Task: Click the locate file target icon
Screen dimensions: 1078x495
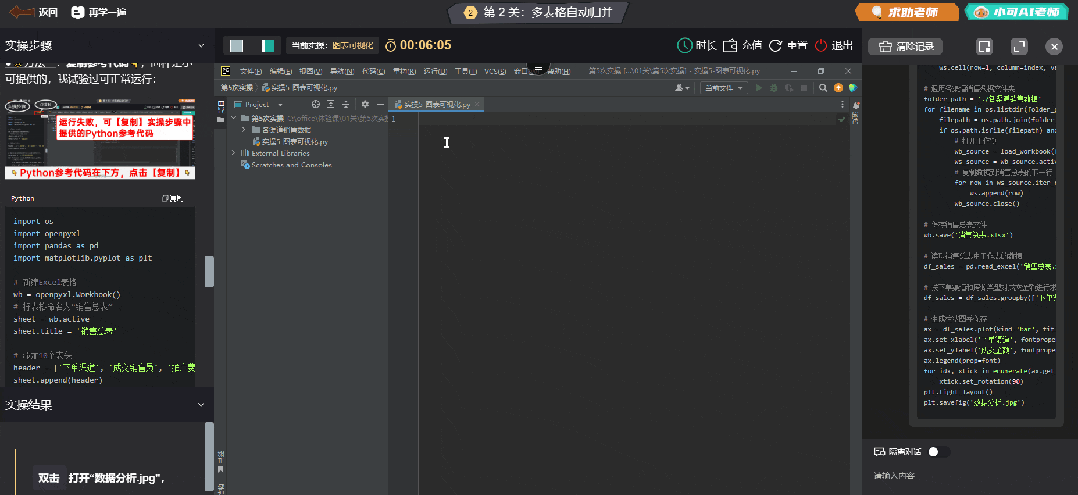Action: click(316, 104)
